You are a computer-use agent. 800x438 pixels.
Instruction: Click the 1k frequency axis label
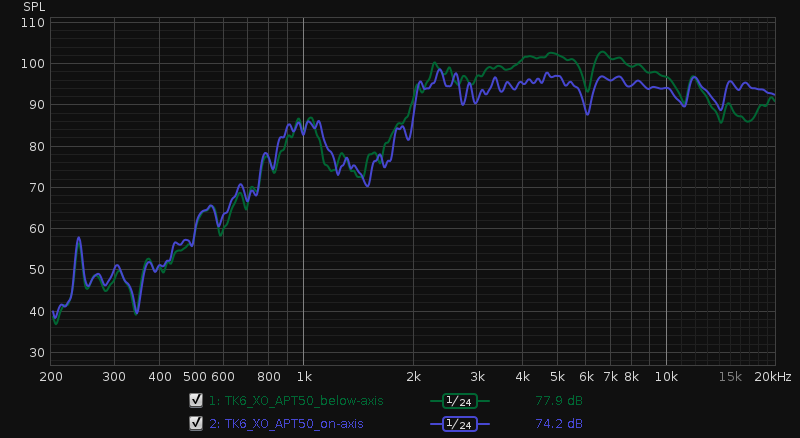[304, 377]
